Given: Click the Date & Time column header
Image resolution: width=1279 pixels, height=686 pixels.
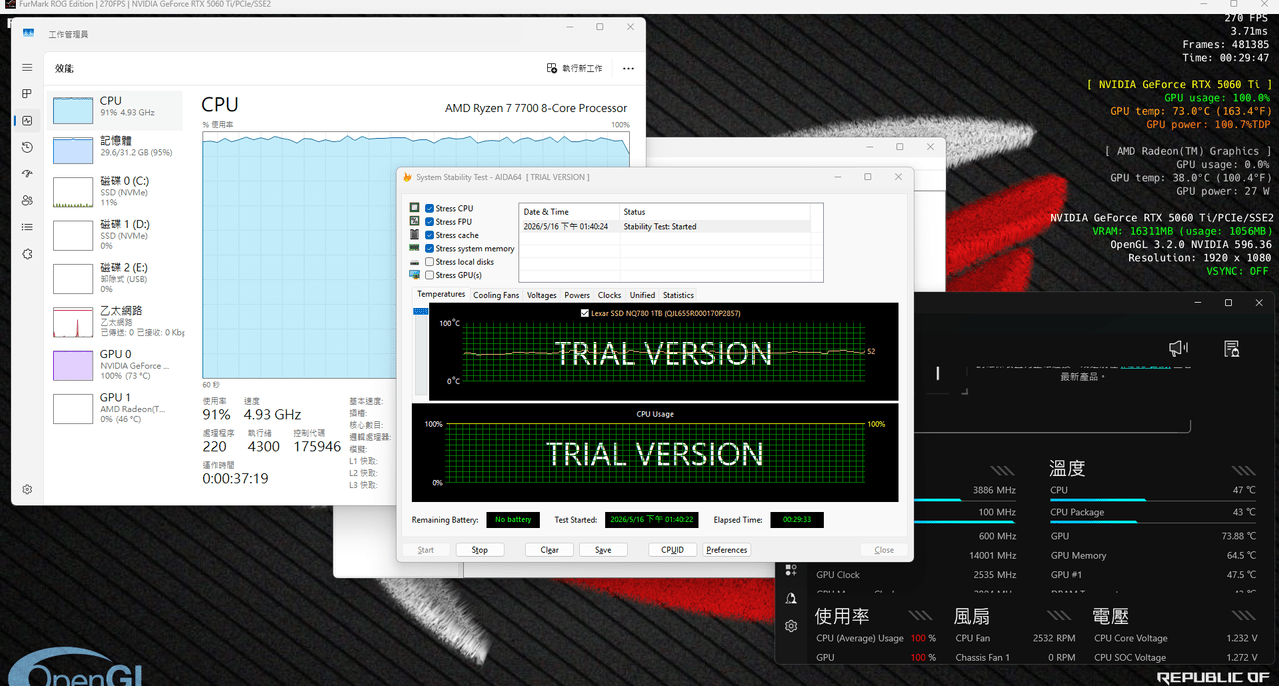Looking at the screenshot, I should click(569, 212).
